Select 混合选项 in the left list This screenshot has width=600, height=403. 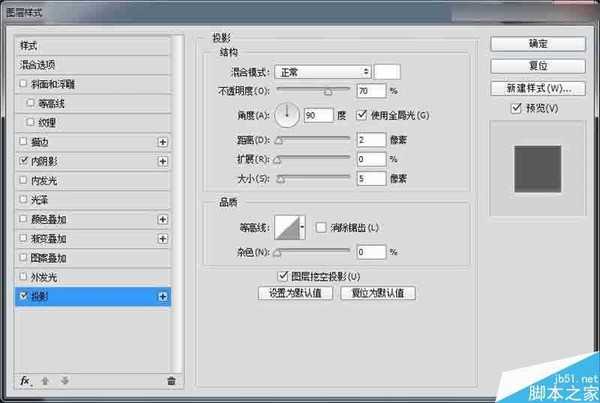(93, 65)
